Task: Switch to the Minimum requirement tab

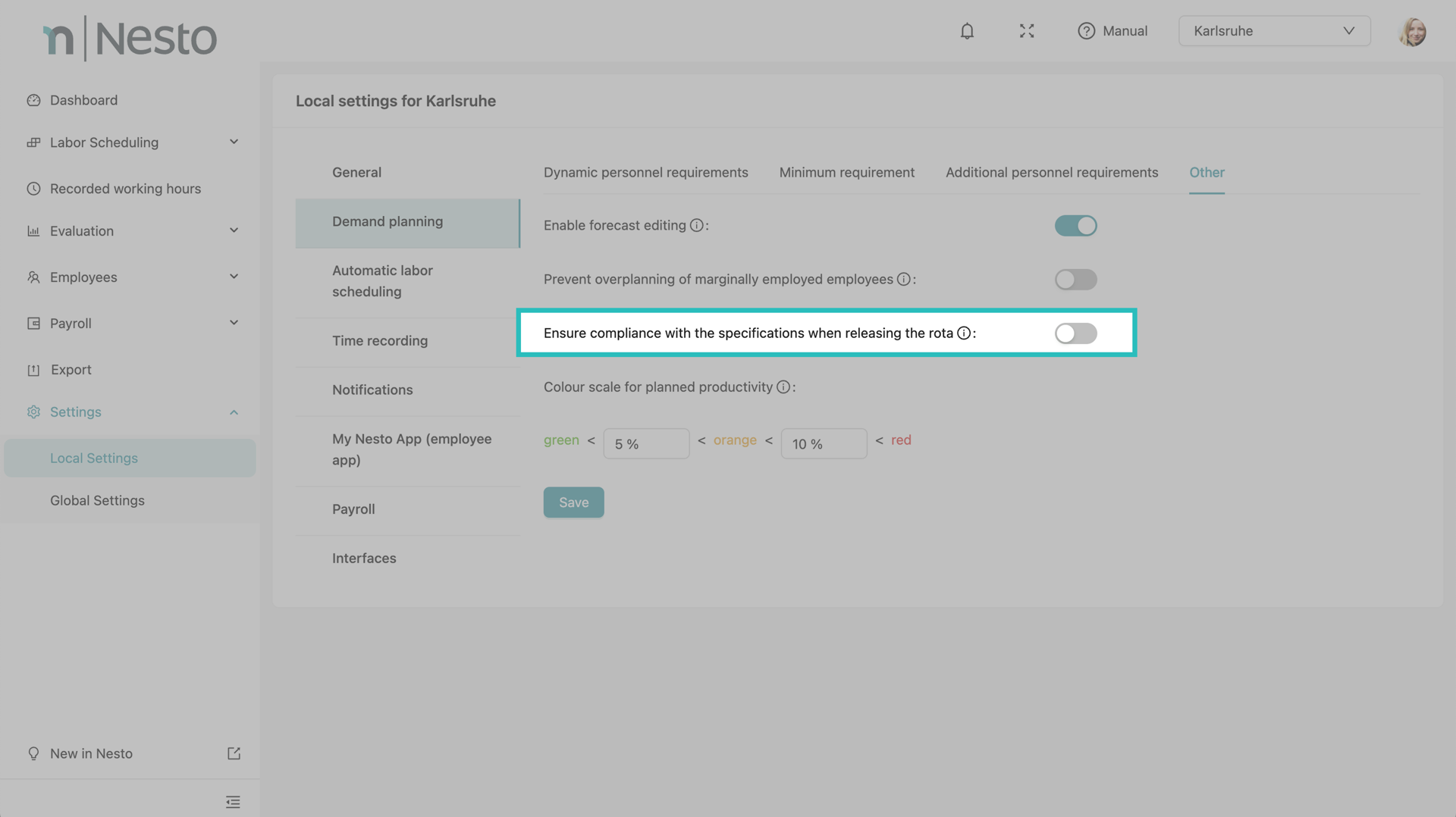Action: [846, 172]
